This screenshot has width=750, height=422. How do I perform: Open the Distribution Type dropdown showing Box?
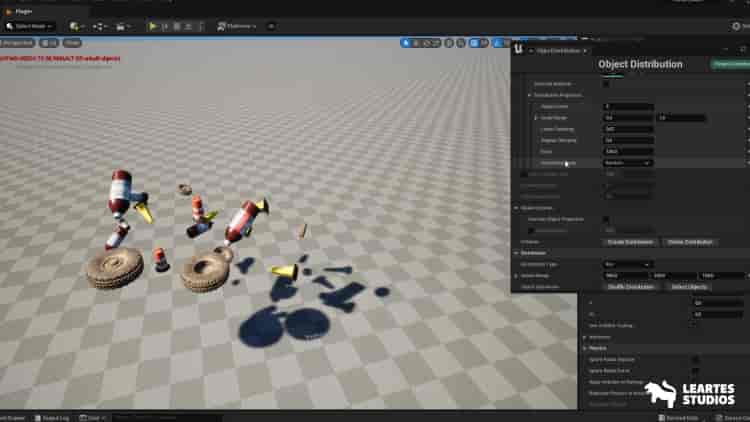627,265
